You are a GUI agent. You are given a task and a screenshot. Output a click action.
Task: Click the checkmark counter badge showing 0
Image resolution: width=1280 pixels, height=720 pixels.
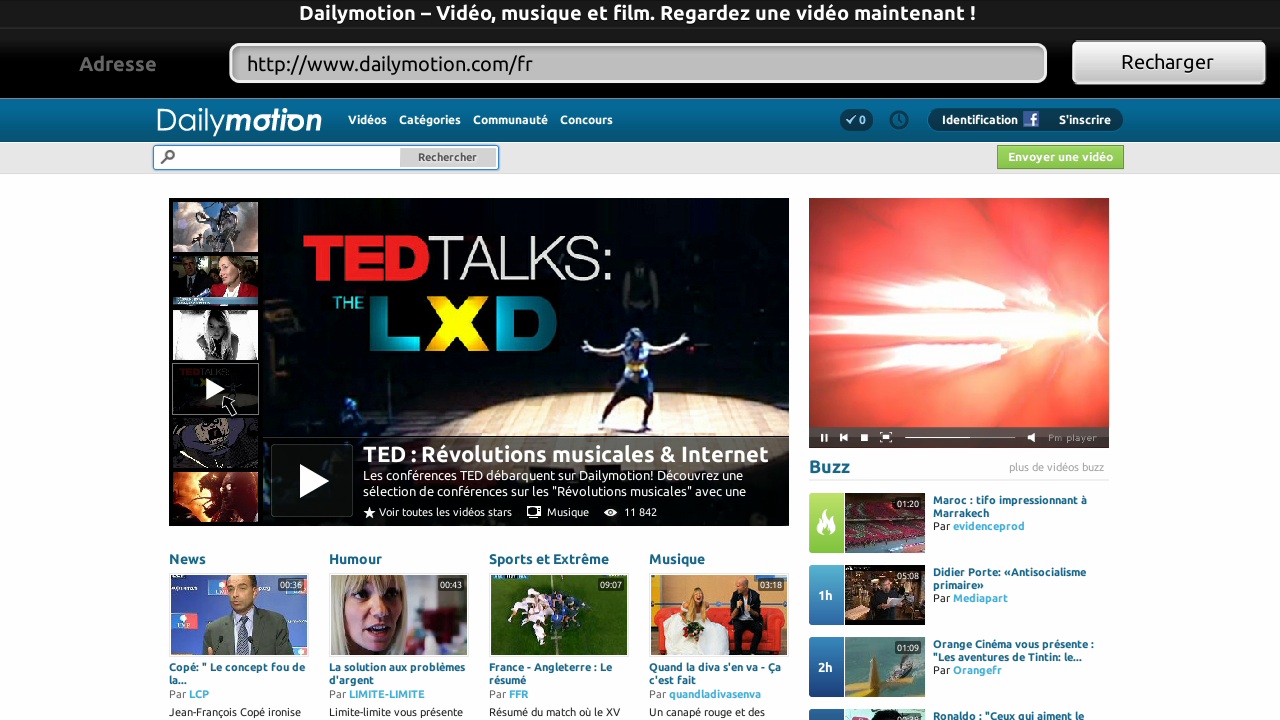coord(856,120)
